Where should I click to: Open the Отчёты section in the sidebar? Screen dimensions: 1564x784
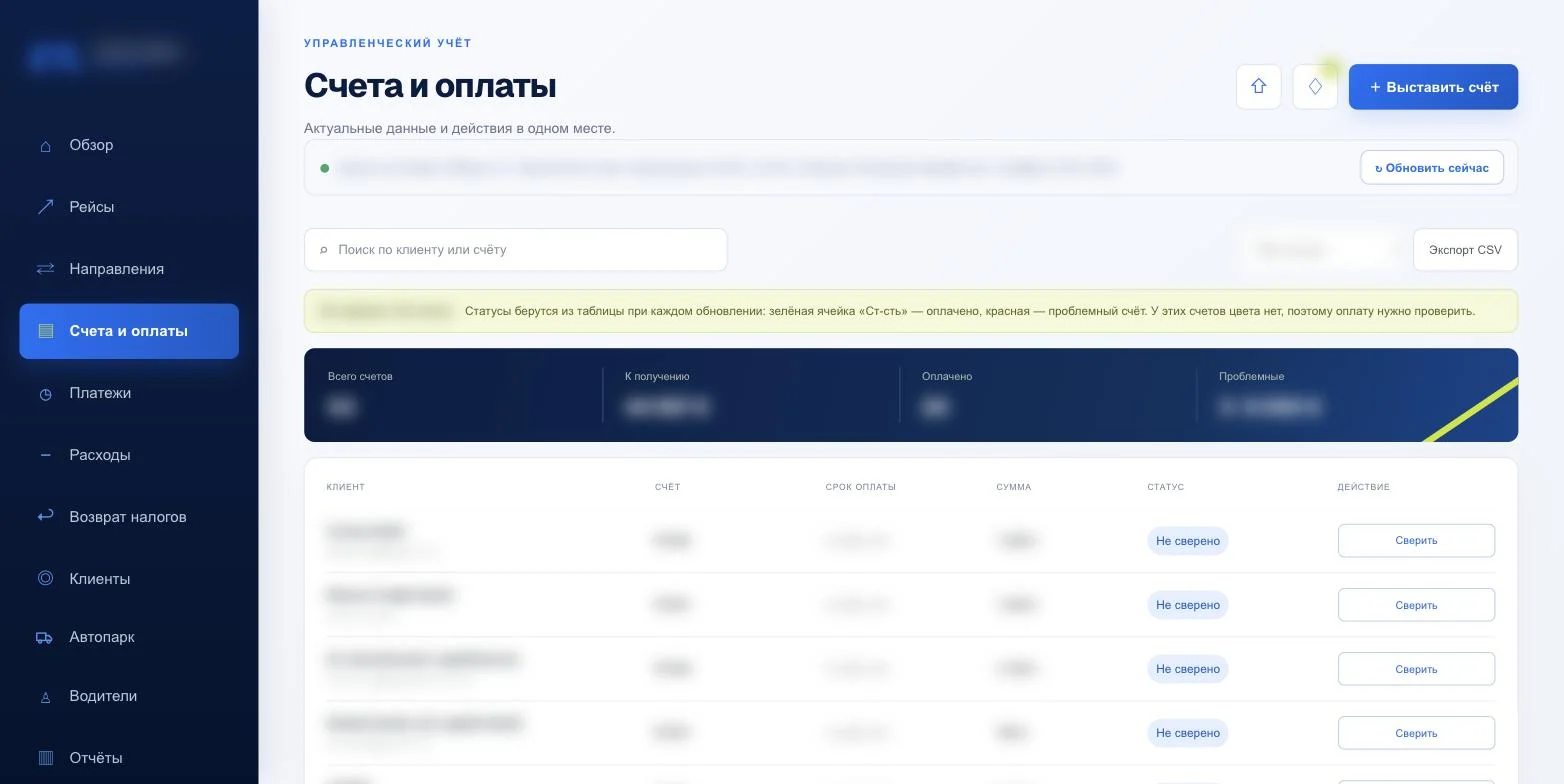pos(129,758)
